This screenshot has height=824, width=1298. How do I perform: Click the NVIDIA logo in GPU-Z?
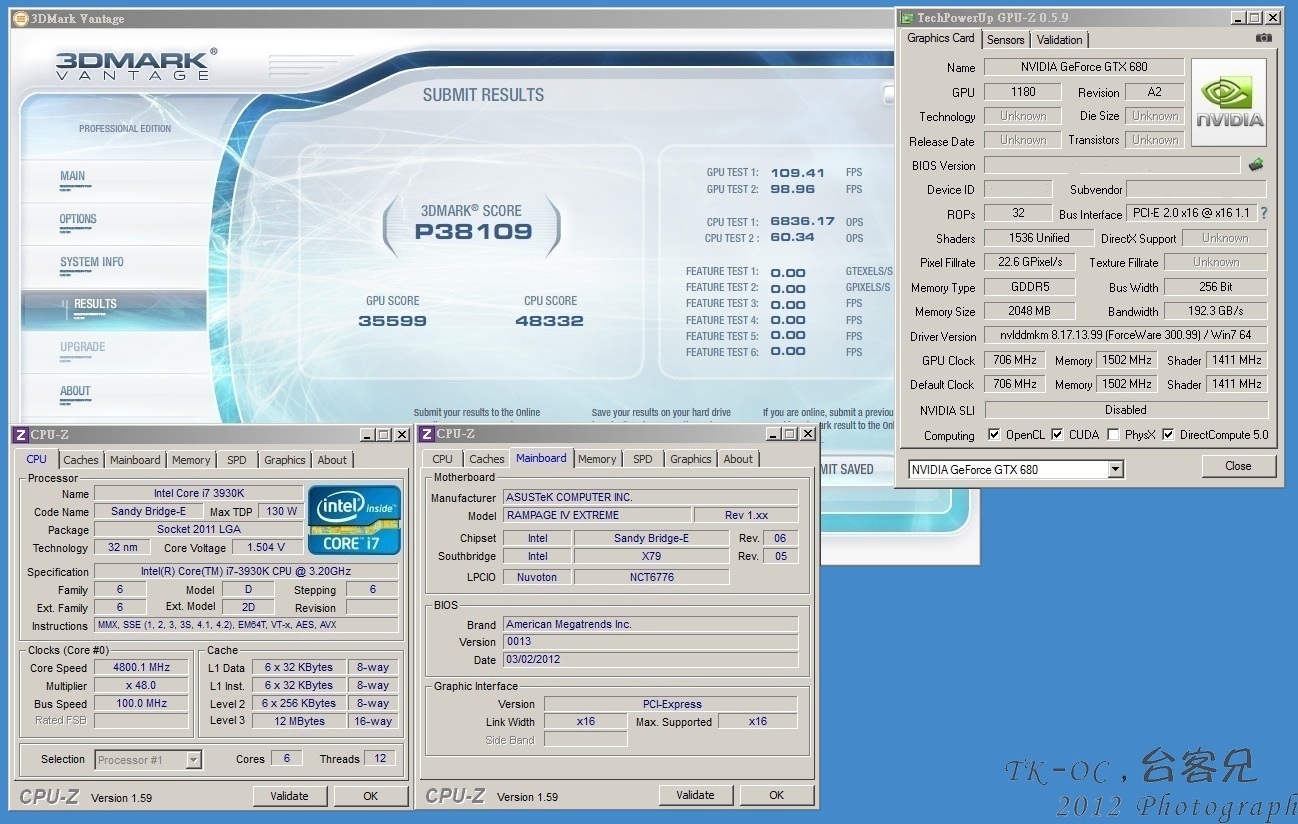pyautogui.click(x=1228, y=103)
